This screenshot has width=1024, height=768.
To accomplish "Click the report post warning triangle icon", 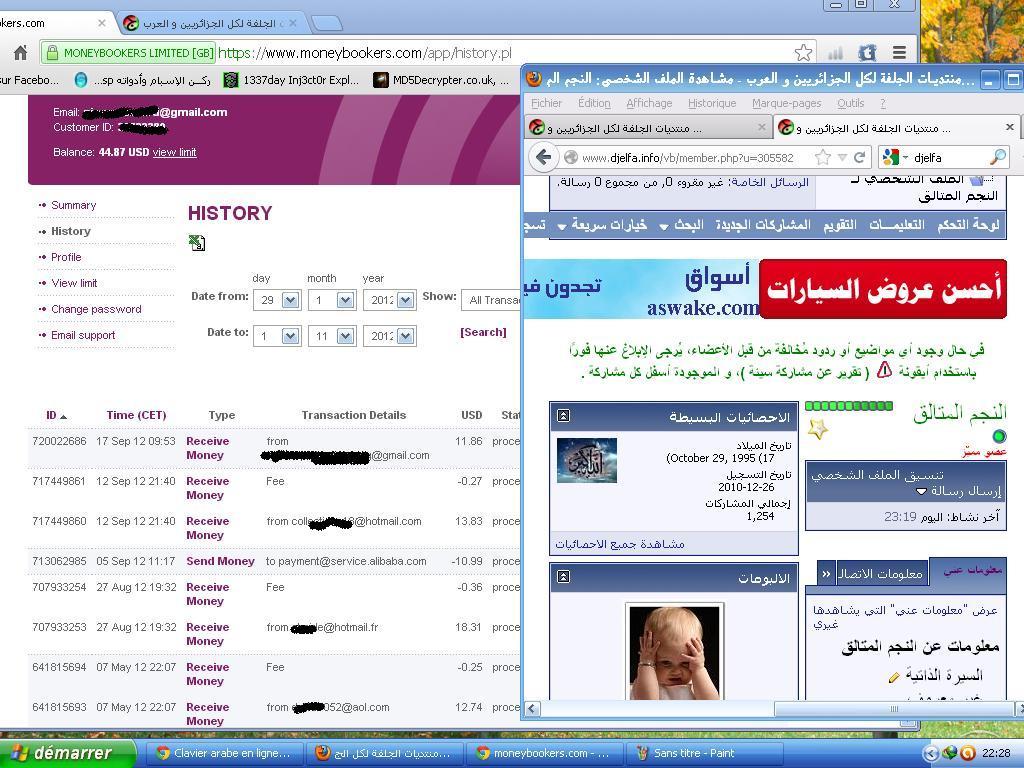I will [x=884, y=371].
